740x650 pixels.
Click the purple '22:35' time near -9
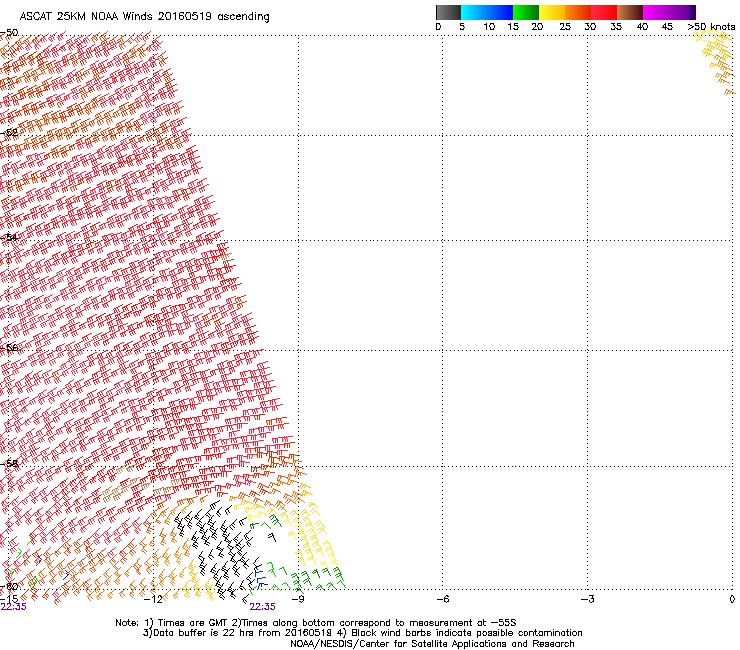pyautogui.click(x=262, y=607)
